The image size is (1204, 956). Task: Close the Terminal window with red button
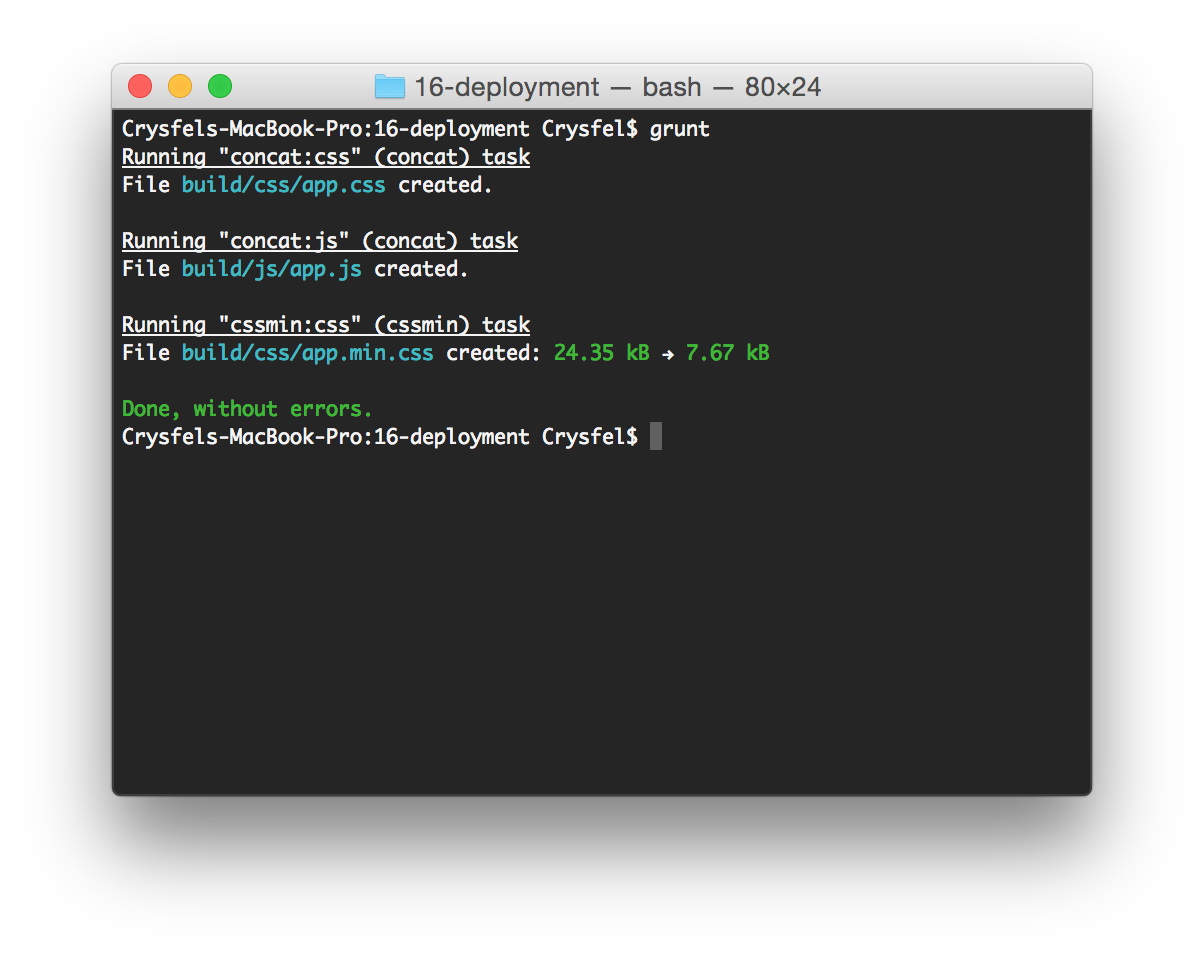click(140, 86)
